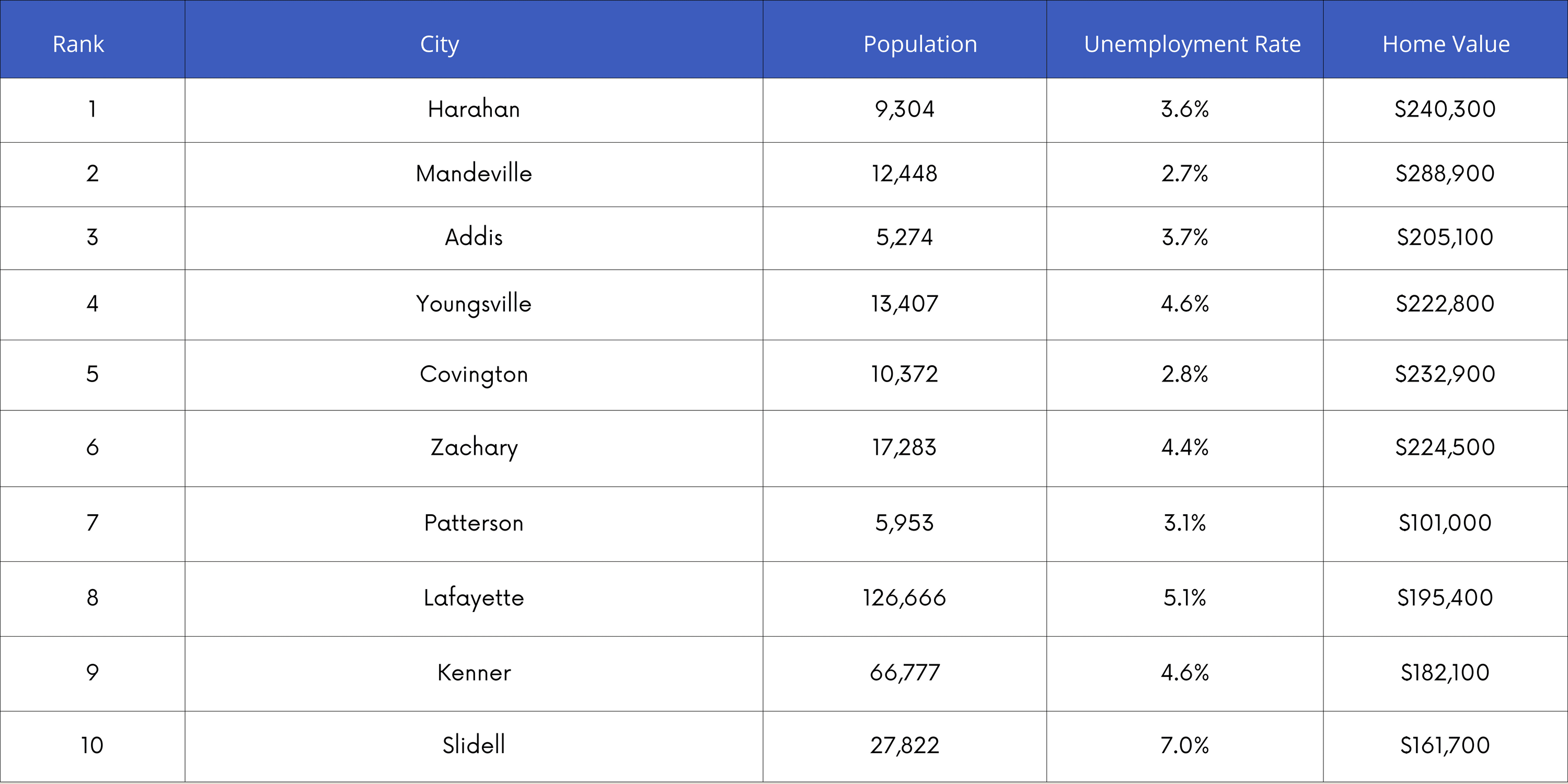Click unemployment rate 7.0%
This screenshot has height=784, width=1568.
tap(1184, 745)
